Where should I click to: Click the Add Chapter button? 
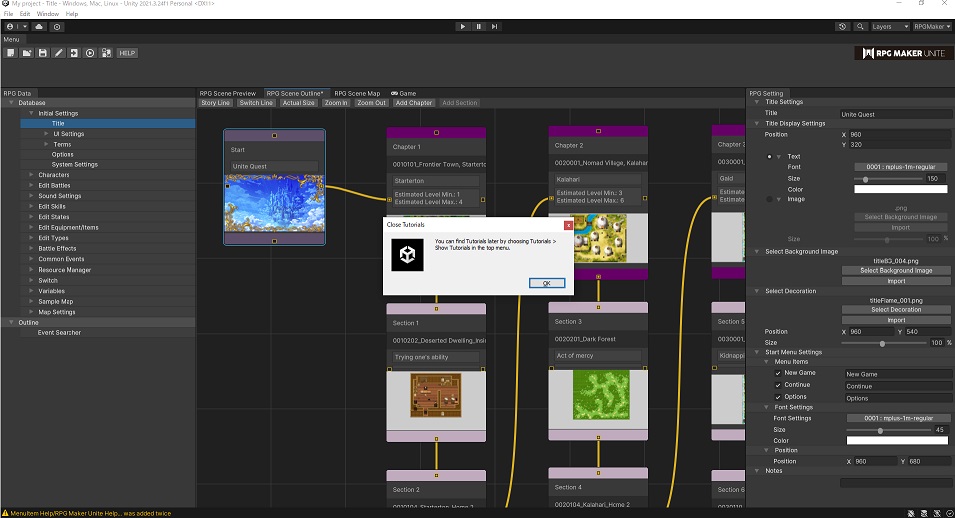click(414, 103)
